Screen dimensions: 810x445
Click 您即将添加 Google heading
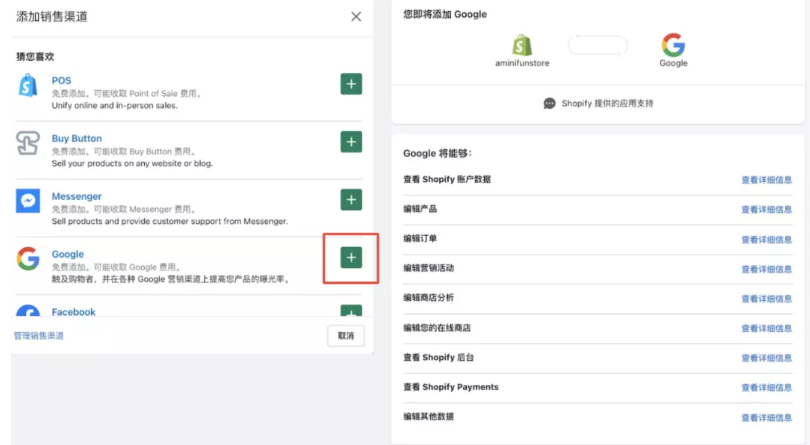(x=445, y=14)
